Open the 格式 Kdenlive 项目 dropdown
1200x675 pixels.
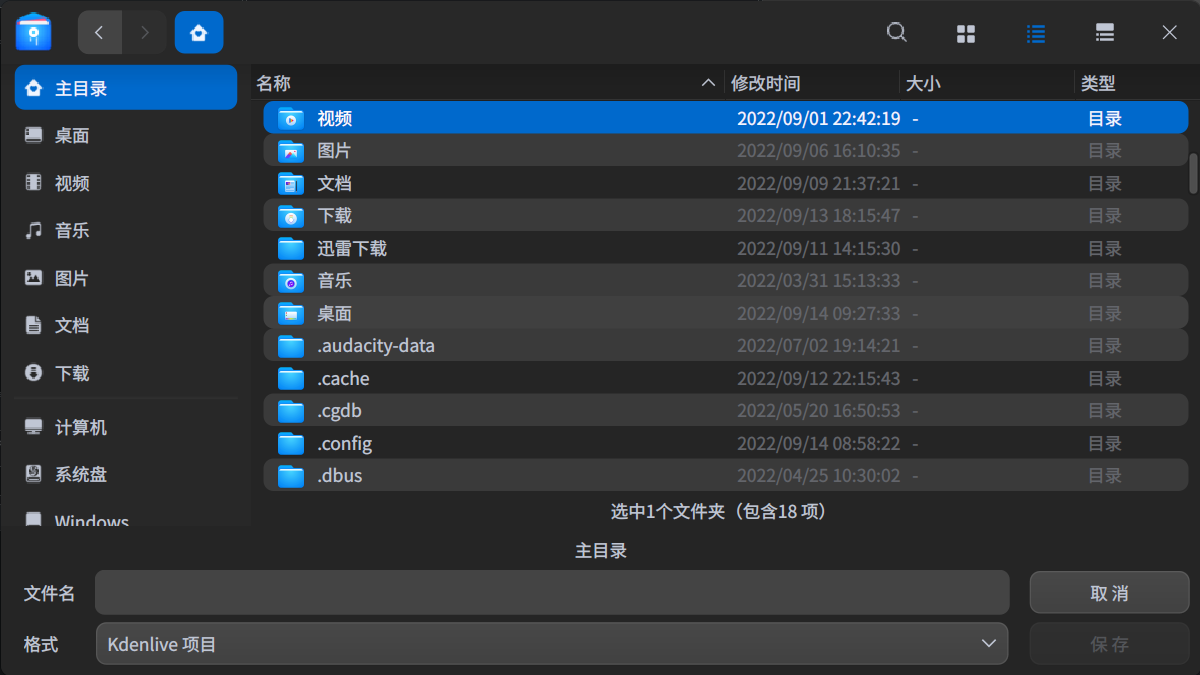tap(552, 644)
